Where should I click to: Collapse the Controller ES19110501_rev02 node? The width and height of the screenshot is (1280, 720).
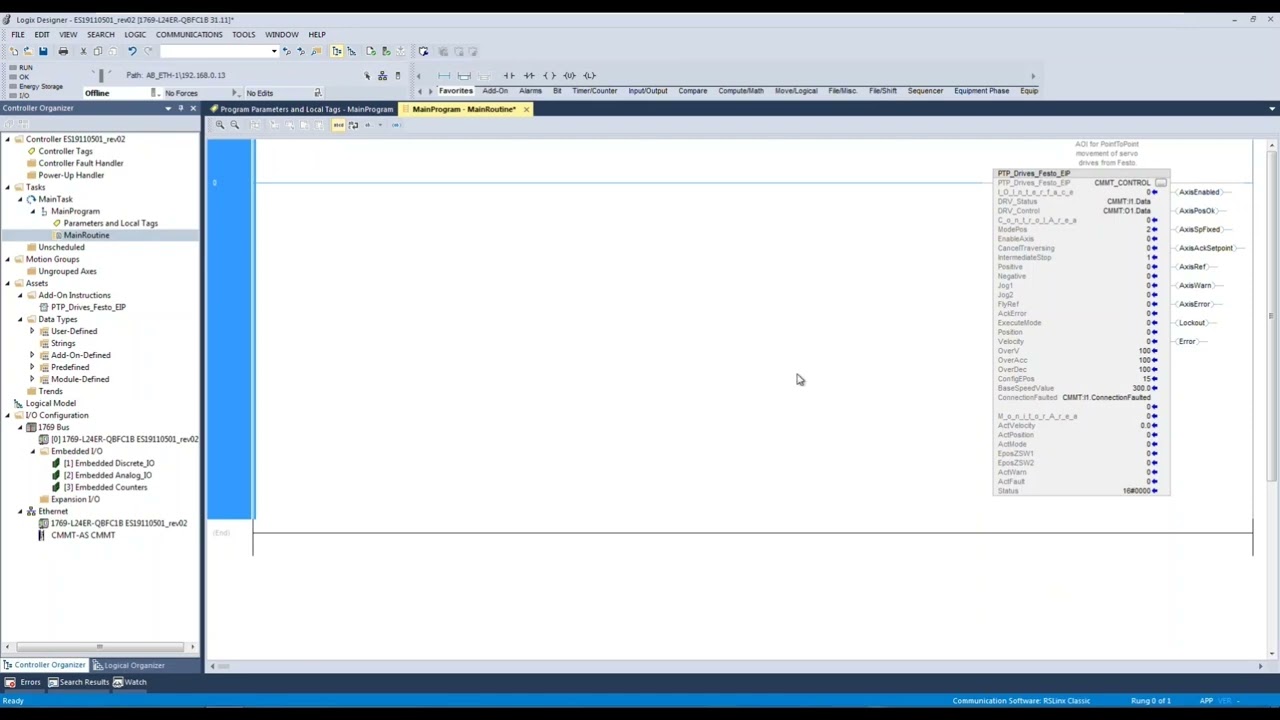pos(7,139)
